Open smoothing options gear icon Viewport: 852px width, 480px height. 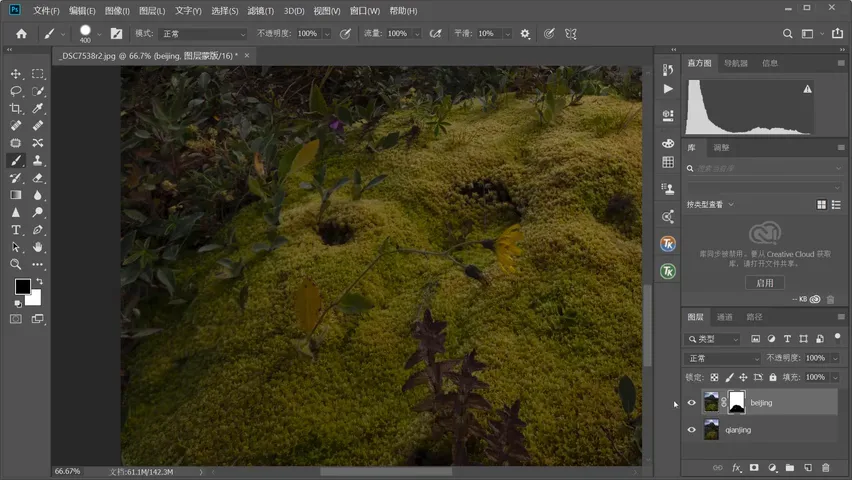click(x=525, y=34)
